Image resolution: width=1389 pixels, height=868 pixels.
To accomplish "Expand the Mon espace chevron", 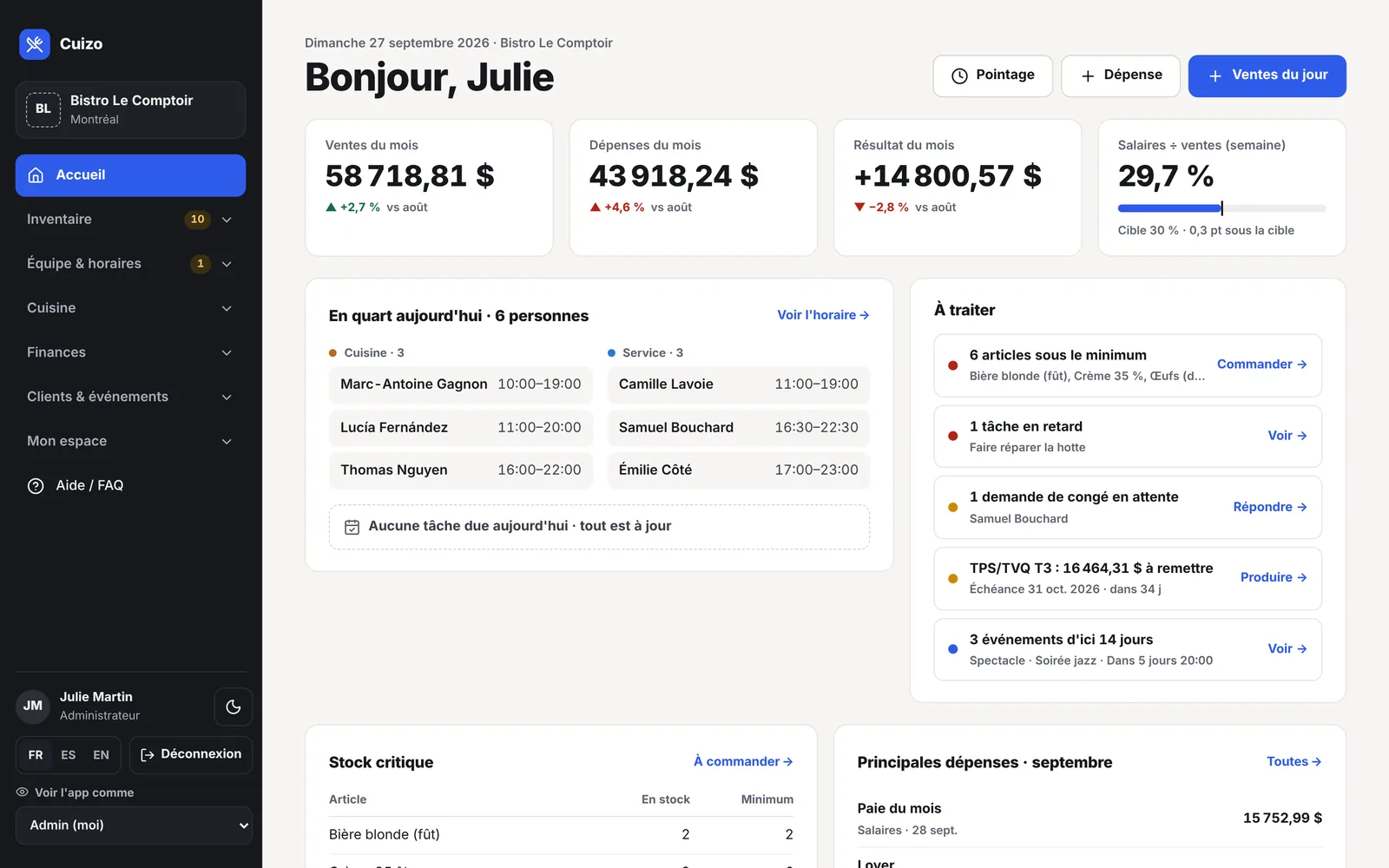I will tap(227, 441).
